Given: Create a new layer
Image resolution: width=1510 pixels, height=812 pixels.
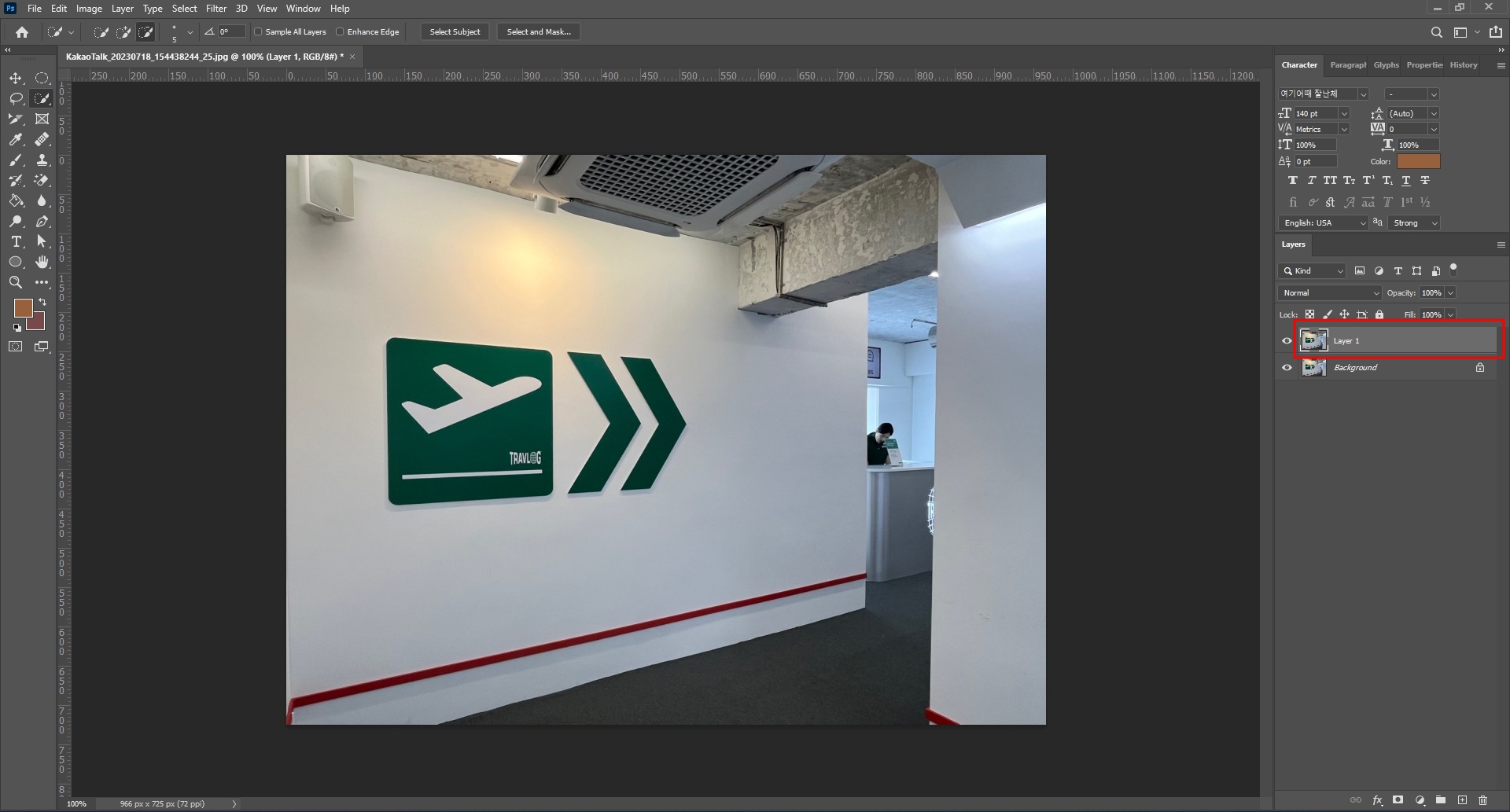Looking at the screenshot, I should coord(1462,800).
